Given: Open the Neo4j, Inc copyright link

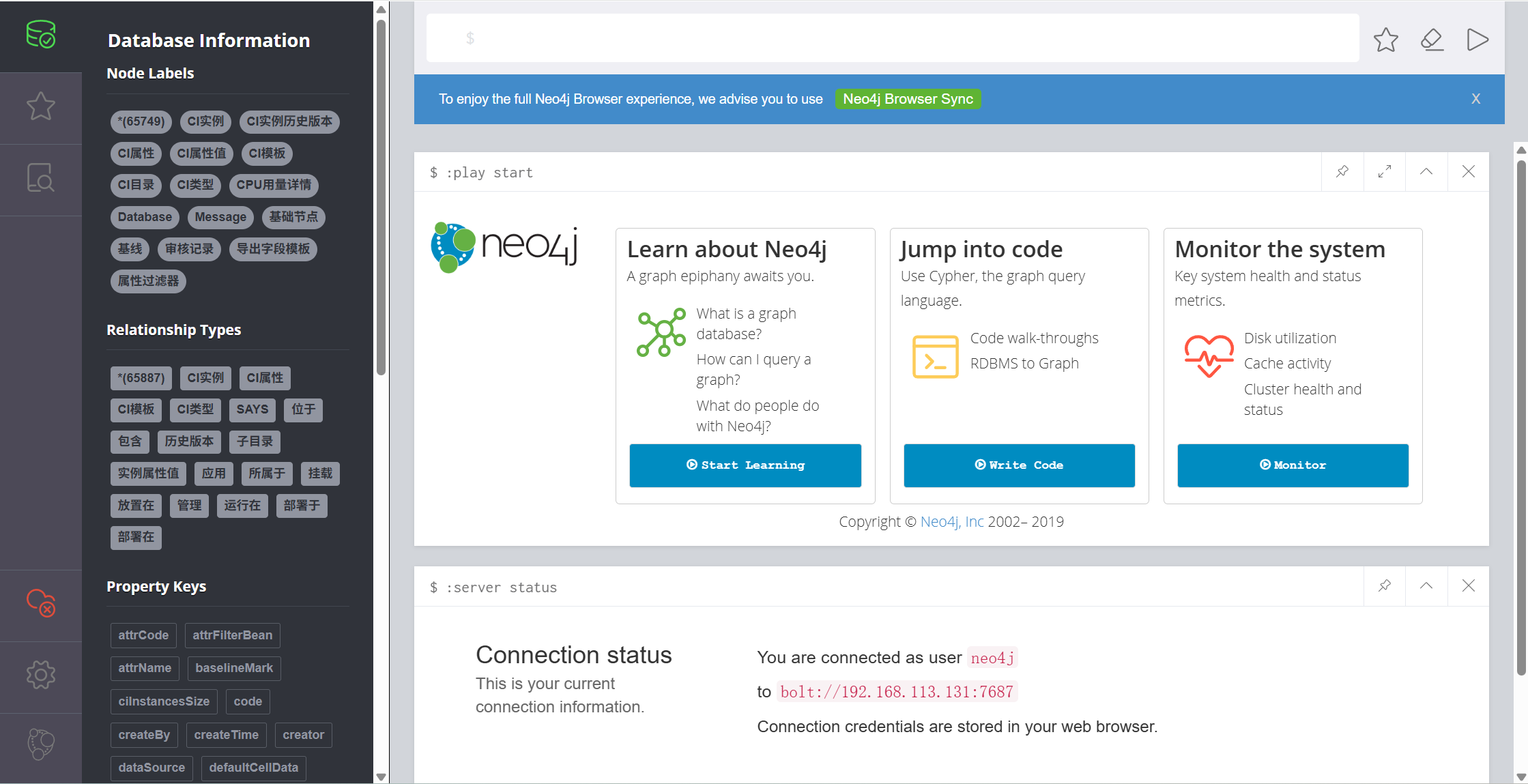Looking at the screenshot, I should [952, 522].
